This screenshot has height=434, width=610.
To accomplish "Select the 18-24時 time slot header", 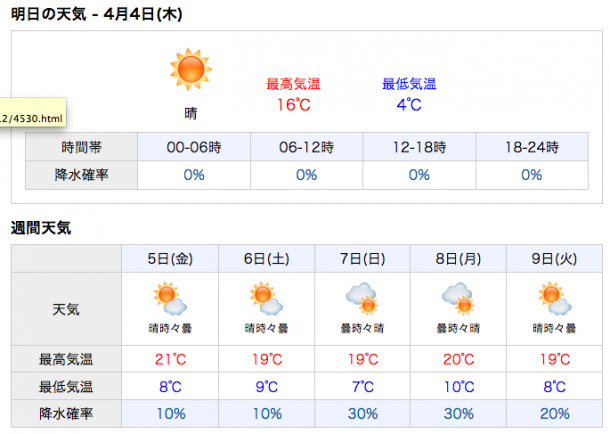I will point(532,147).
